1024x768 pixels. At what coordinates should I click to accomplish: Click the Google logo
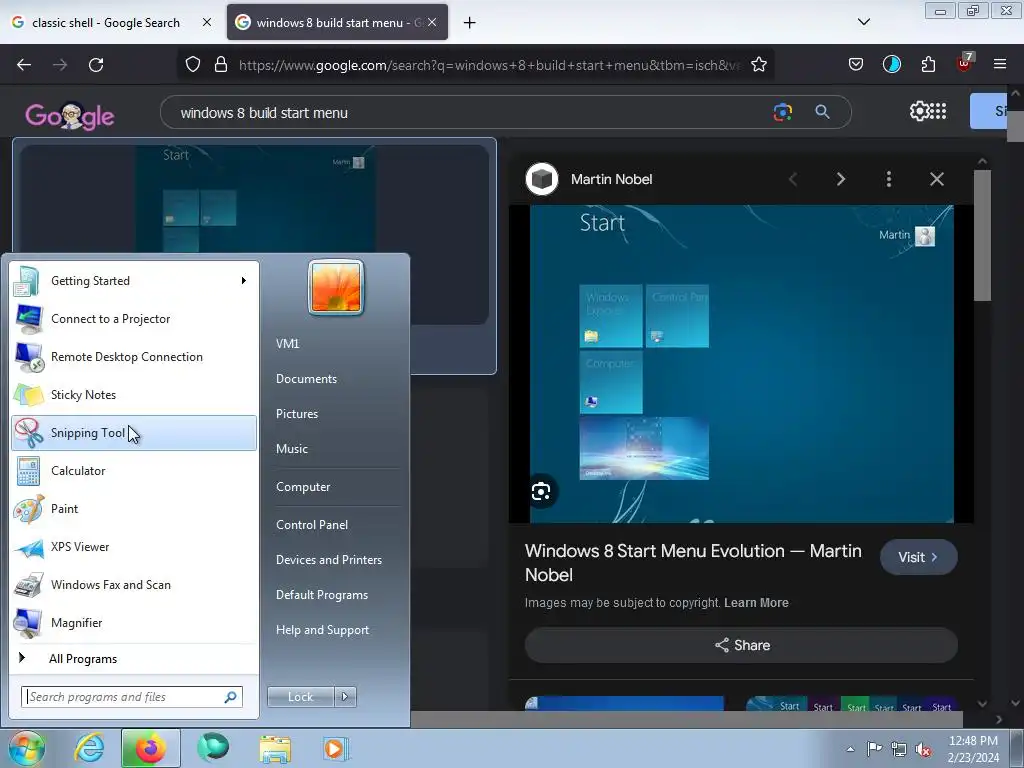coord(70,116)
